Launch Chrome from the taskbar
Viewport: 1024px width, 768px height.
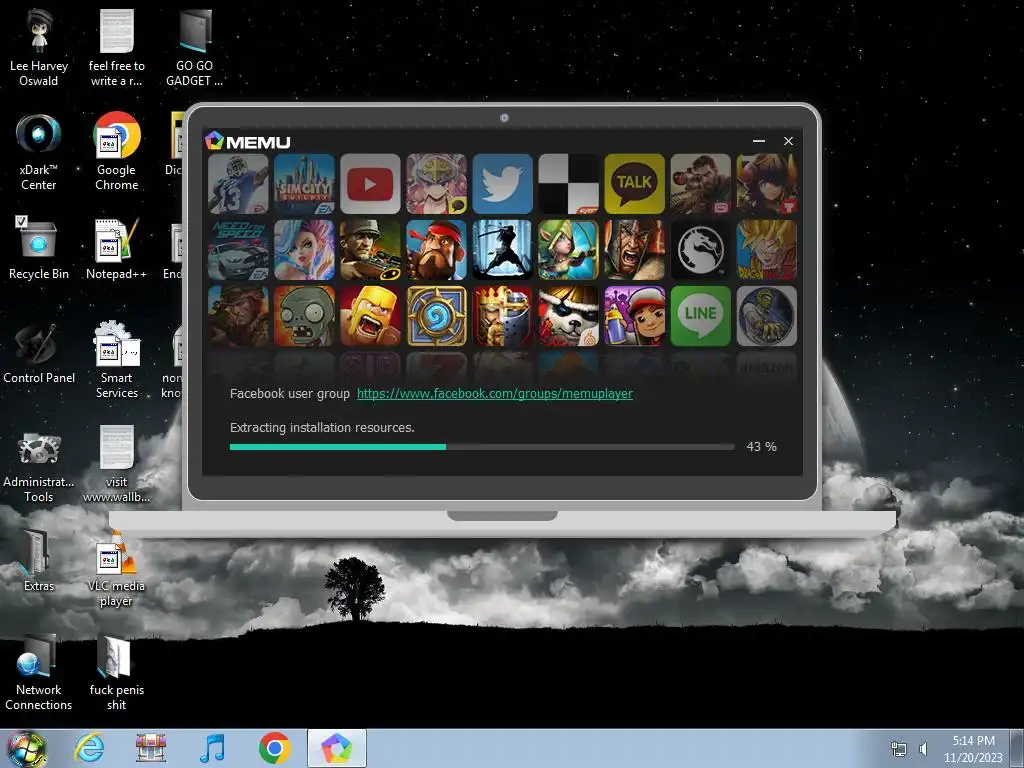(274, 748)
